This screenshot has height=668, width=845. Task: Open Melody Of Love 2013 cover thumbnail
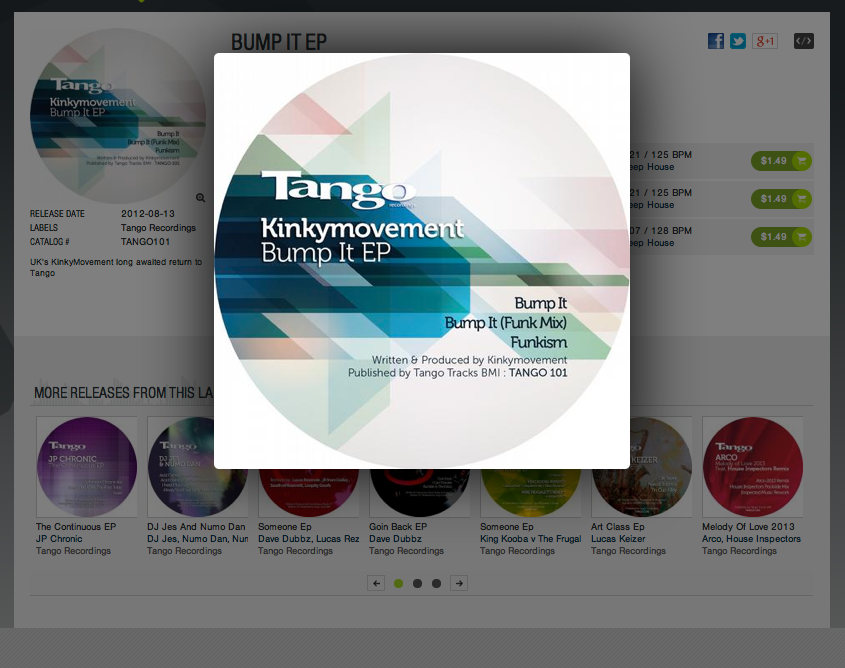coord(752,467)
